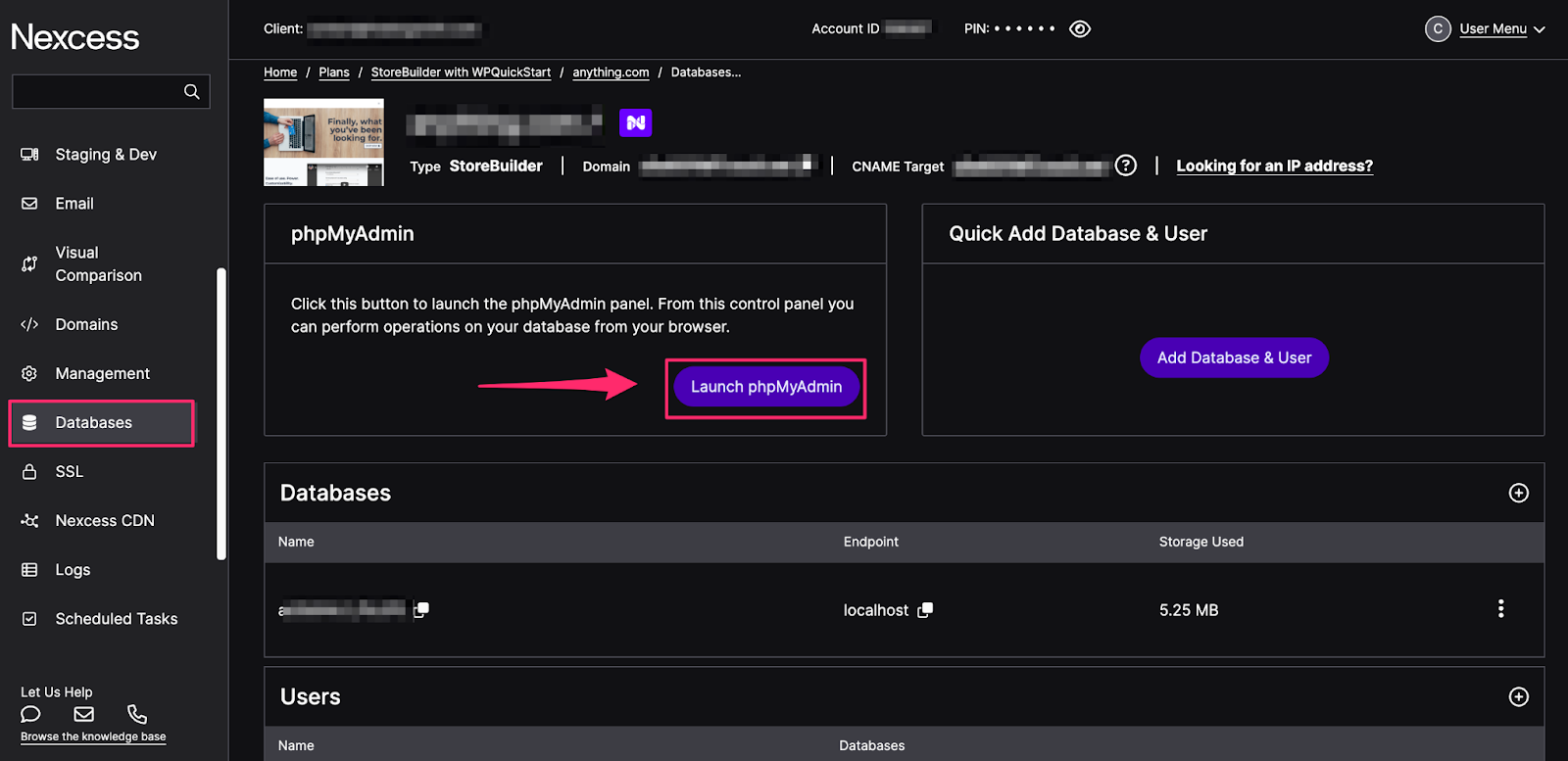1568x761 pixels.
Task: Click the search magnifier icon in sidebar
Action: (191, 92)
